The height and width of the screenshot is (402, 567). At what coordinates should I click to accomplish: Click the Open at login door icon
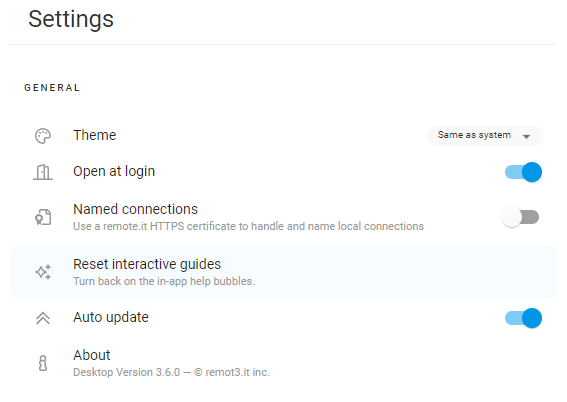pos(43,172)
